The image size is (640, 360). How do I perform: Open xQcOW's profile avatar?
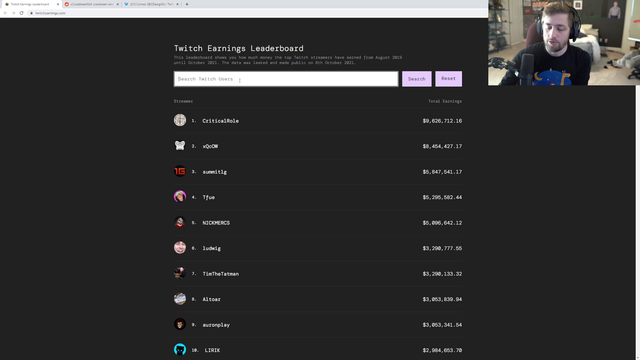(180, 146)
